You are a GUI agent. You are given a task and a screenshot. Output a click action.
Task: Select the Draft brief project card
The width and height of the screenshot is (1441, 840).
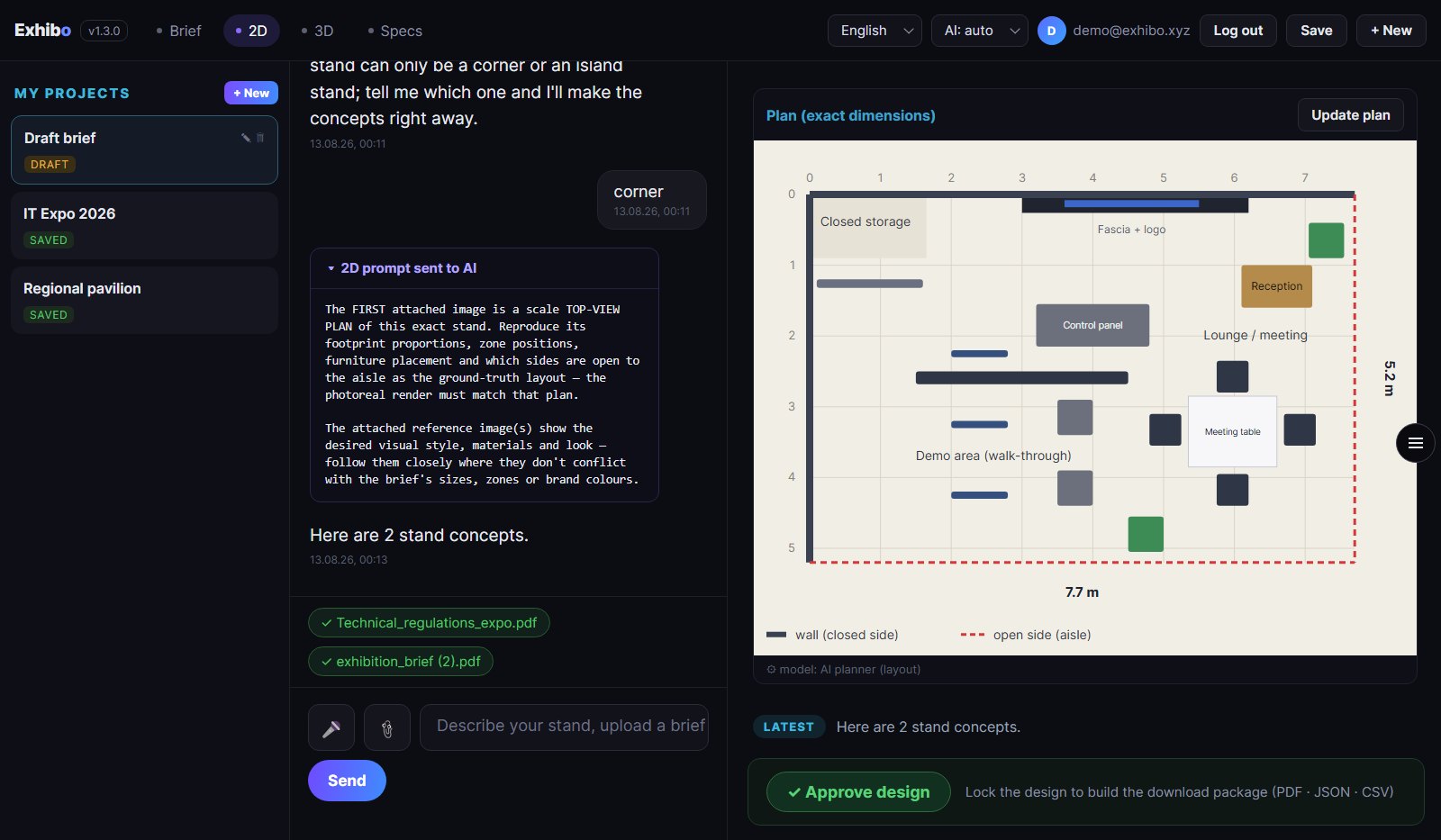[x=144, y=149]
